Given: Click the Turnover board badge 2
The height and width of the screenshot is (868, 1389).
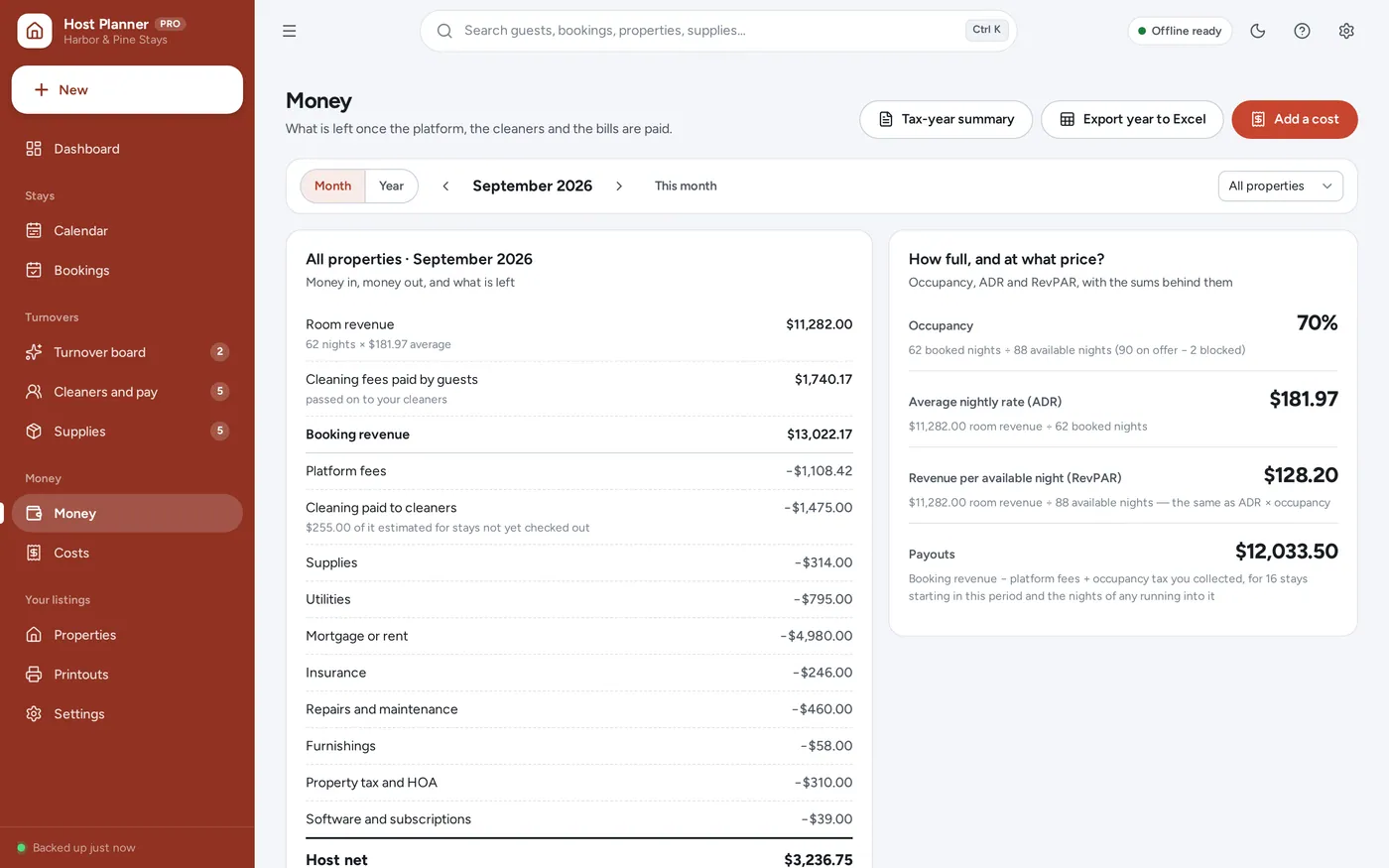Looking at the screenshot, I should click(x=220, y=352).
